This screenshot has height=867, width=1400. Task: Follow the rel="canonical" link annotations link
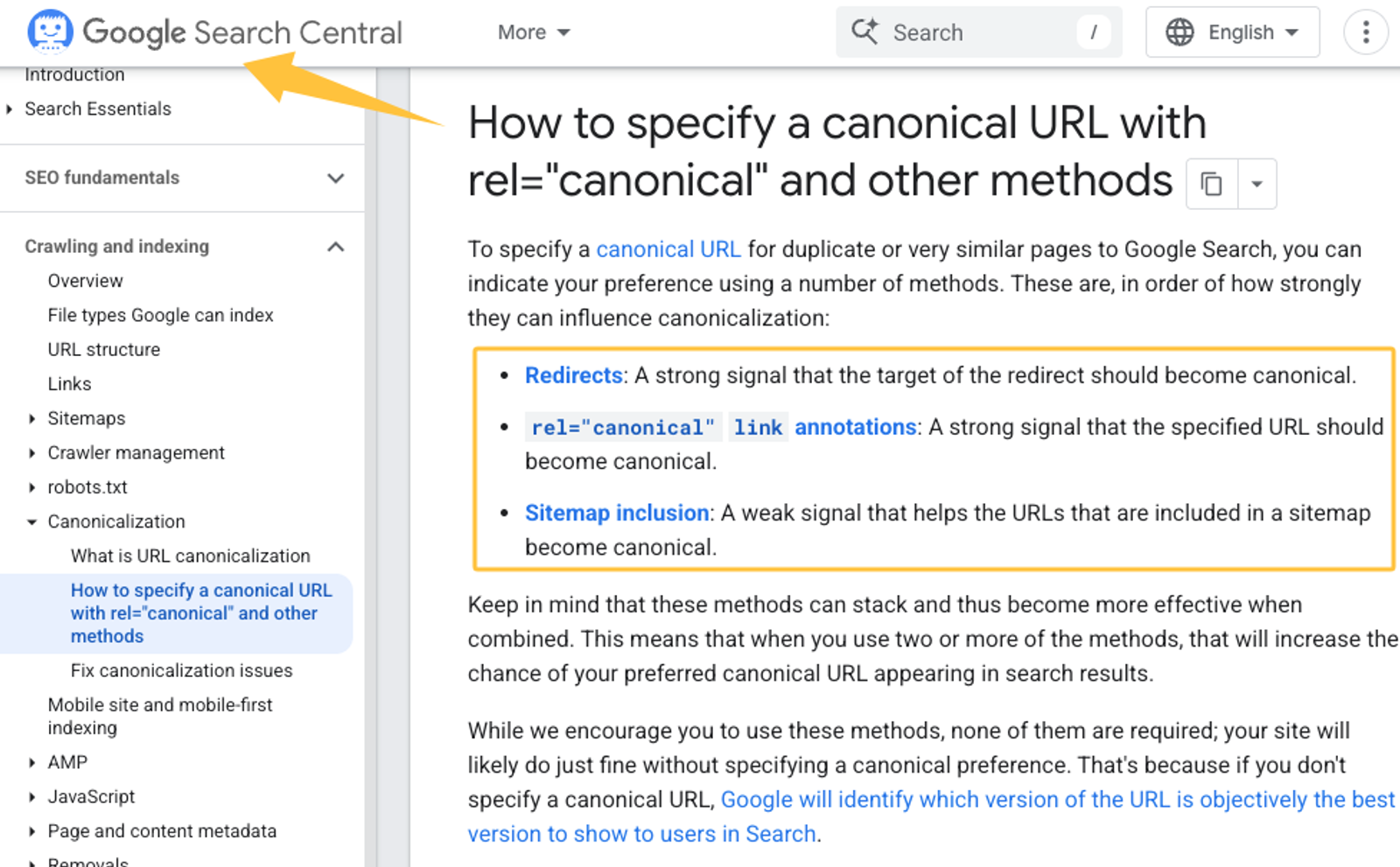click(721, 427)
